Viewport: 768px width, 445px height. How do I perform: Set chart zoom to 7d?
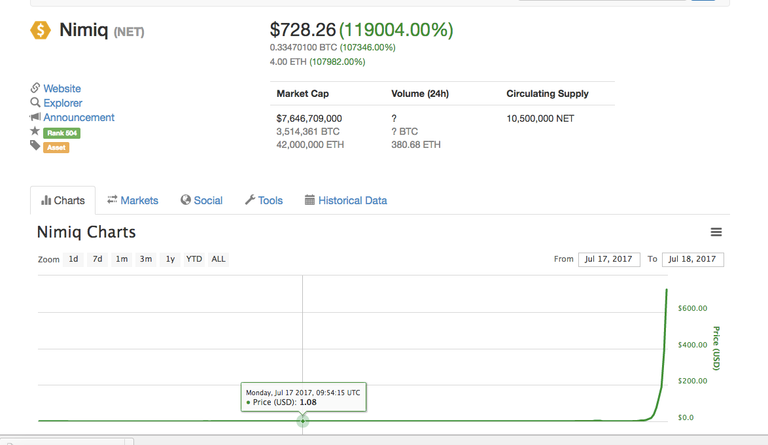coord(97,259)
